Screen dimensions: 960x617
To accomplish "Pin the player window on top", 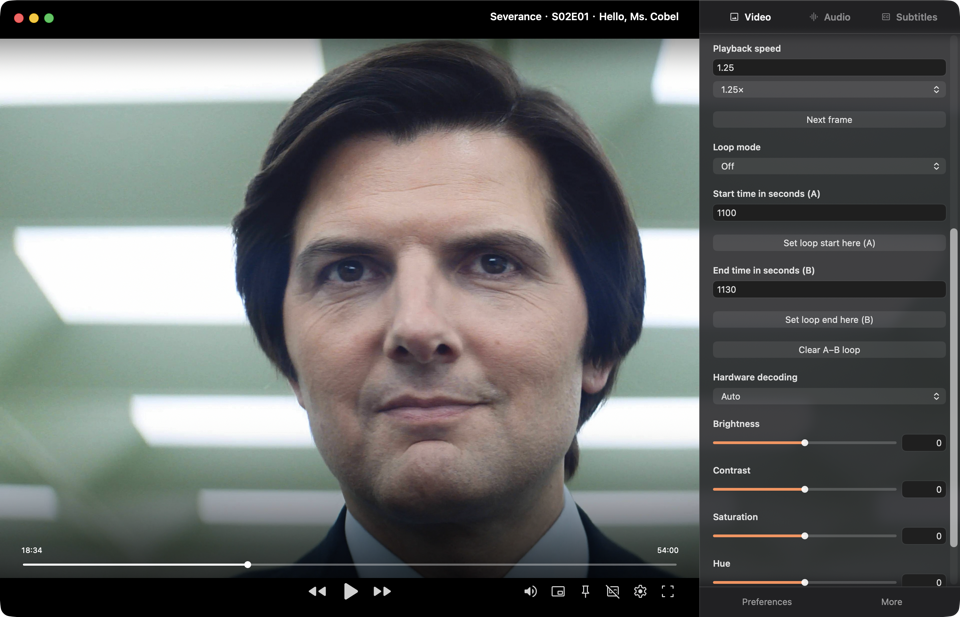I will coord(585,591).
